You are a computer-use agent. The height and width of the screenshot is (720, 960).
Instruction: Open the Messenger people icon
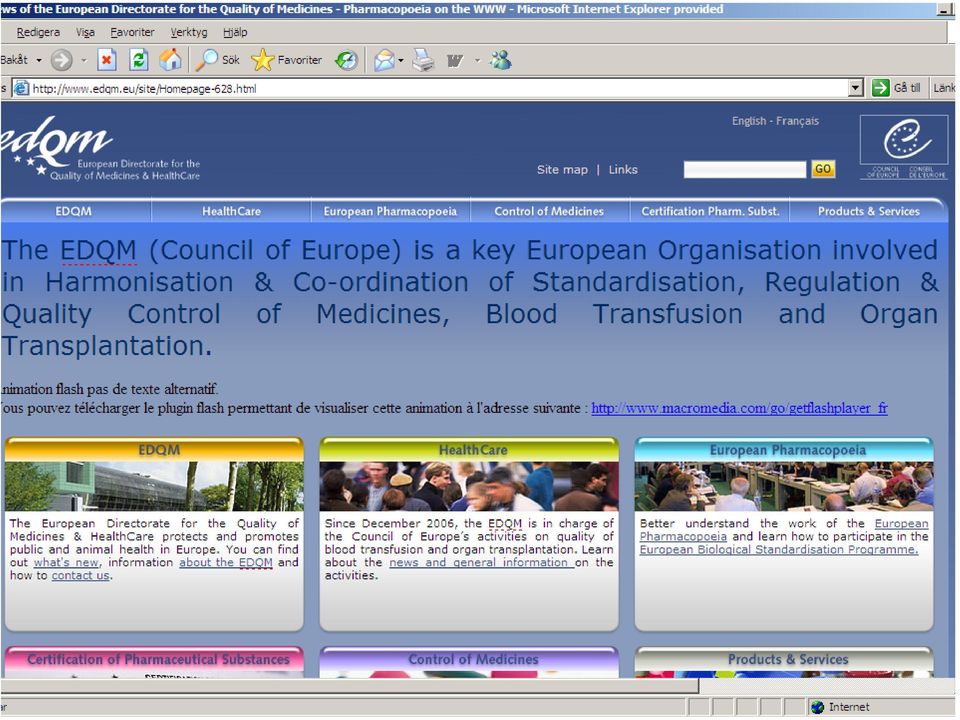coord(501,60)
